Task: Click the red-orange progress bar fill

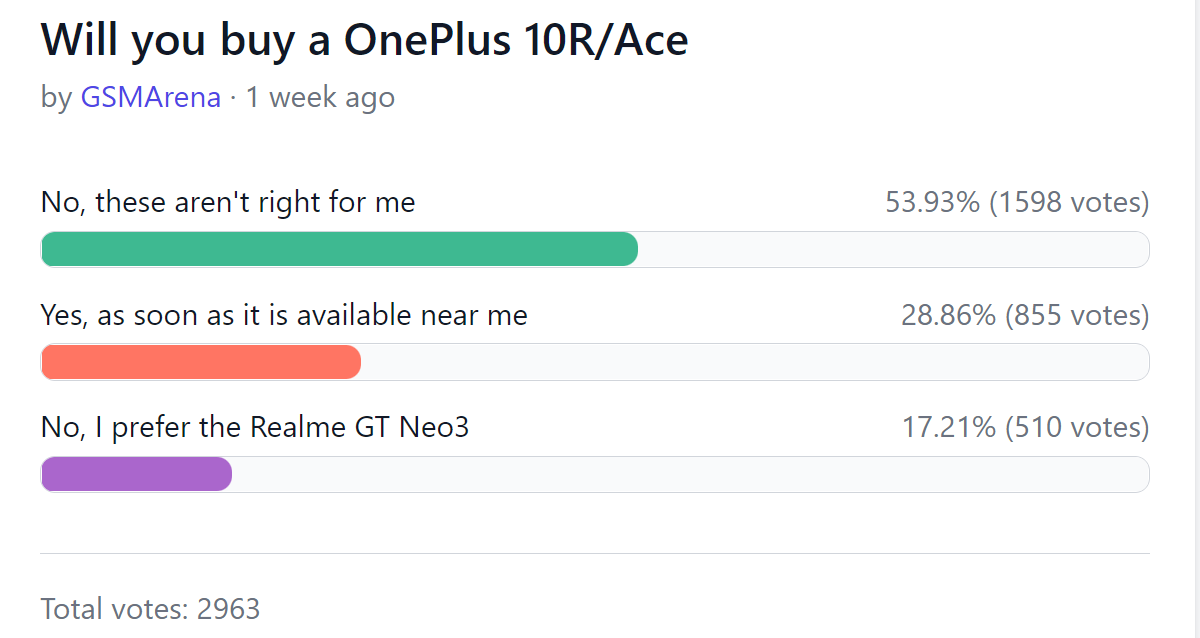Action: click(x=201, y=362)
